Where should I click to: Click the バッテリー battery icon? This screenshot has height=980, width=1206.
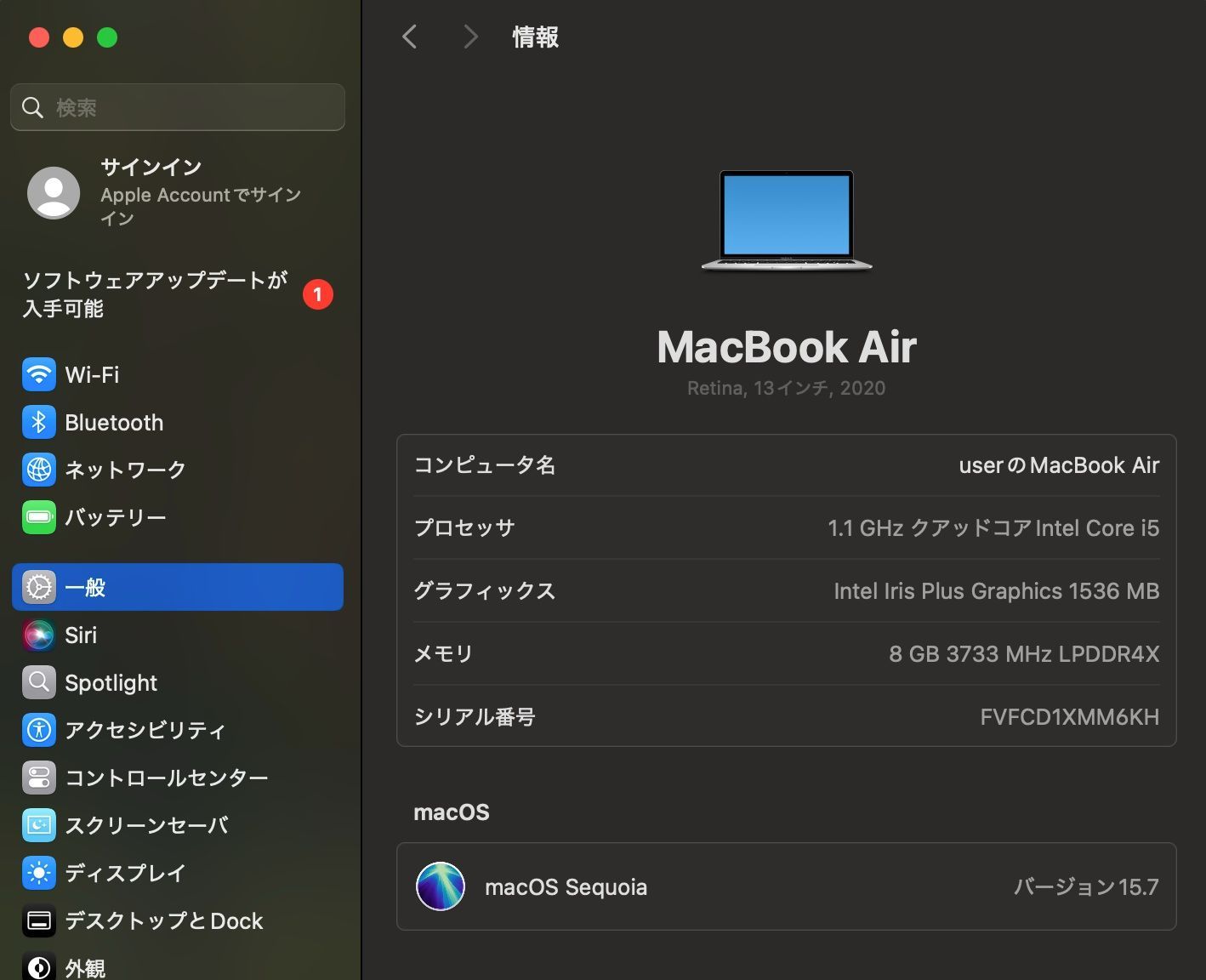tap(39, 517)
